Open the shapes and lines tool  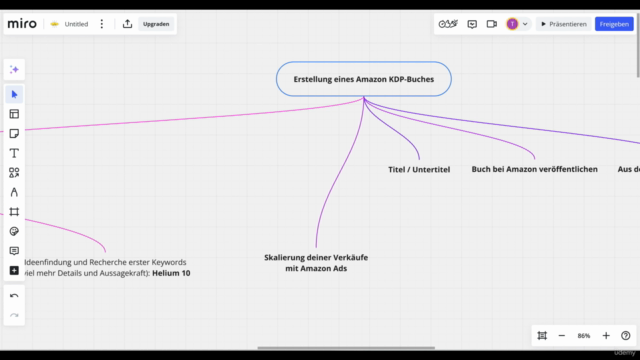coord(14,173)
